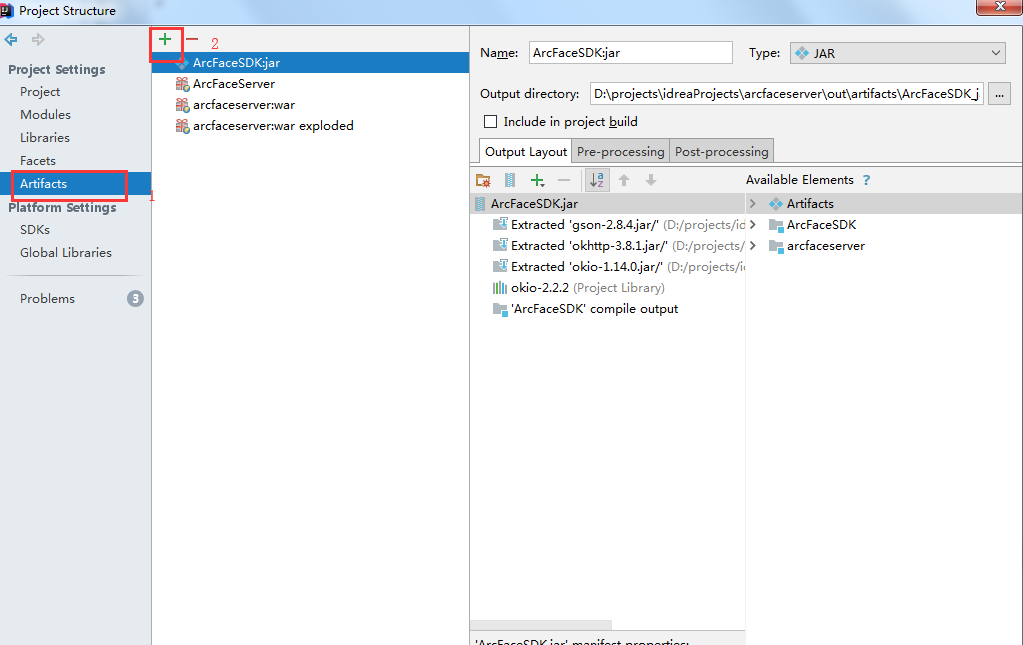The width and height of the screenshot is (1023, 645).
Task: Open Libraries settings section
Action: coord(44,138)
